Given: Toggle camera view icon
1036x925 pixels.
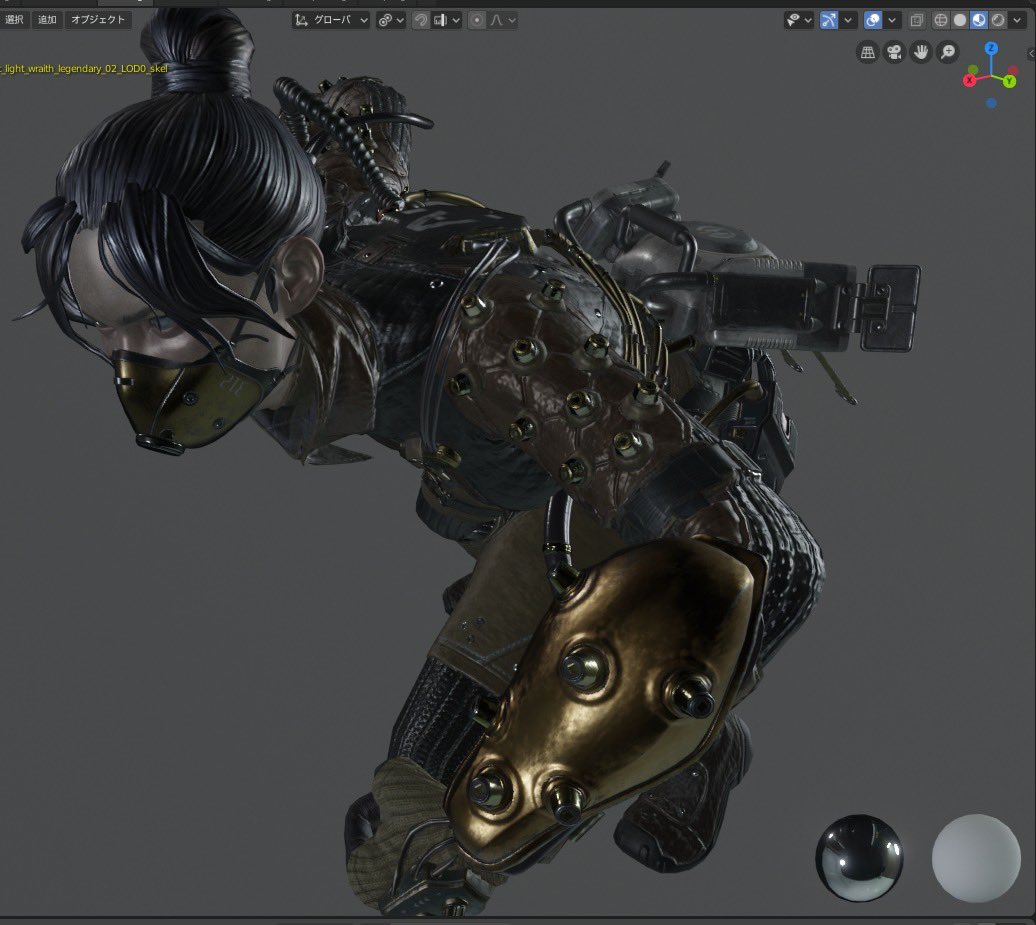Looking at the screenshot, I should click(895, 52).
